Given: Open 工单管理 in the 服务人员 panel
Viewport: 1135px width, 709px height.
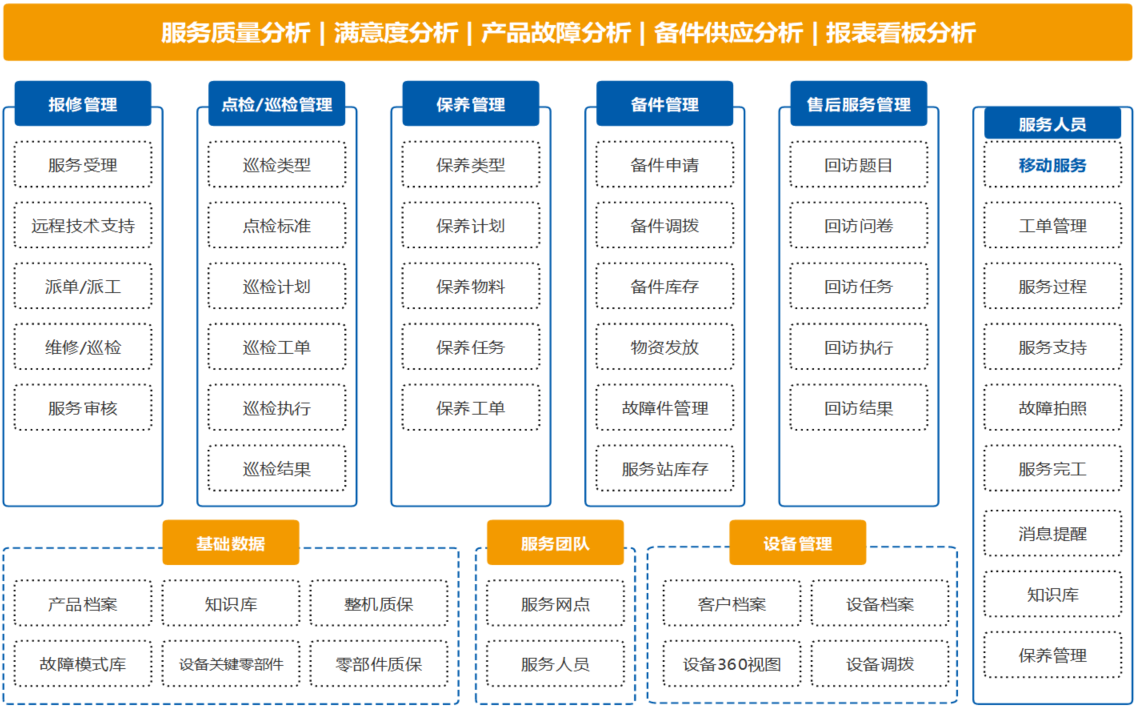Looking at the screenshot, I should pos(1052,226).
